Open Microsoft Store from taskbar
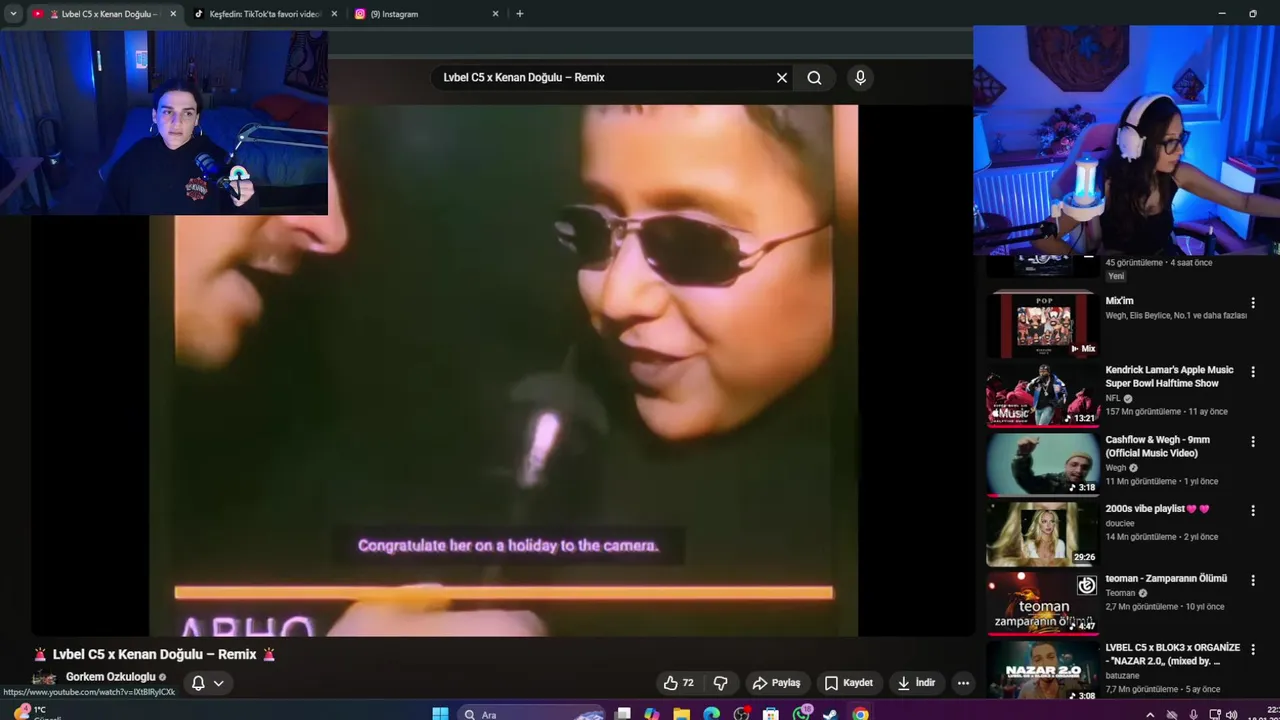 (x=771, y=714)
